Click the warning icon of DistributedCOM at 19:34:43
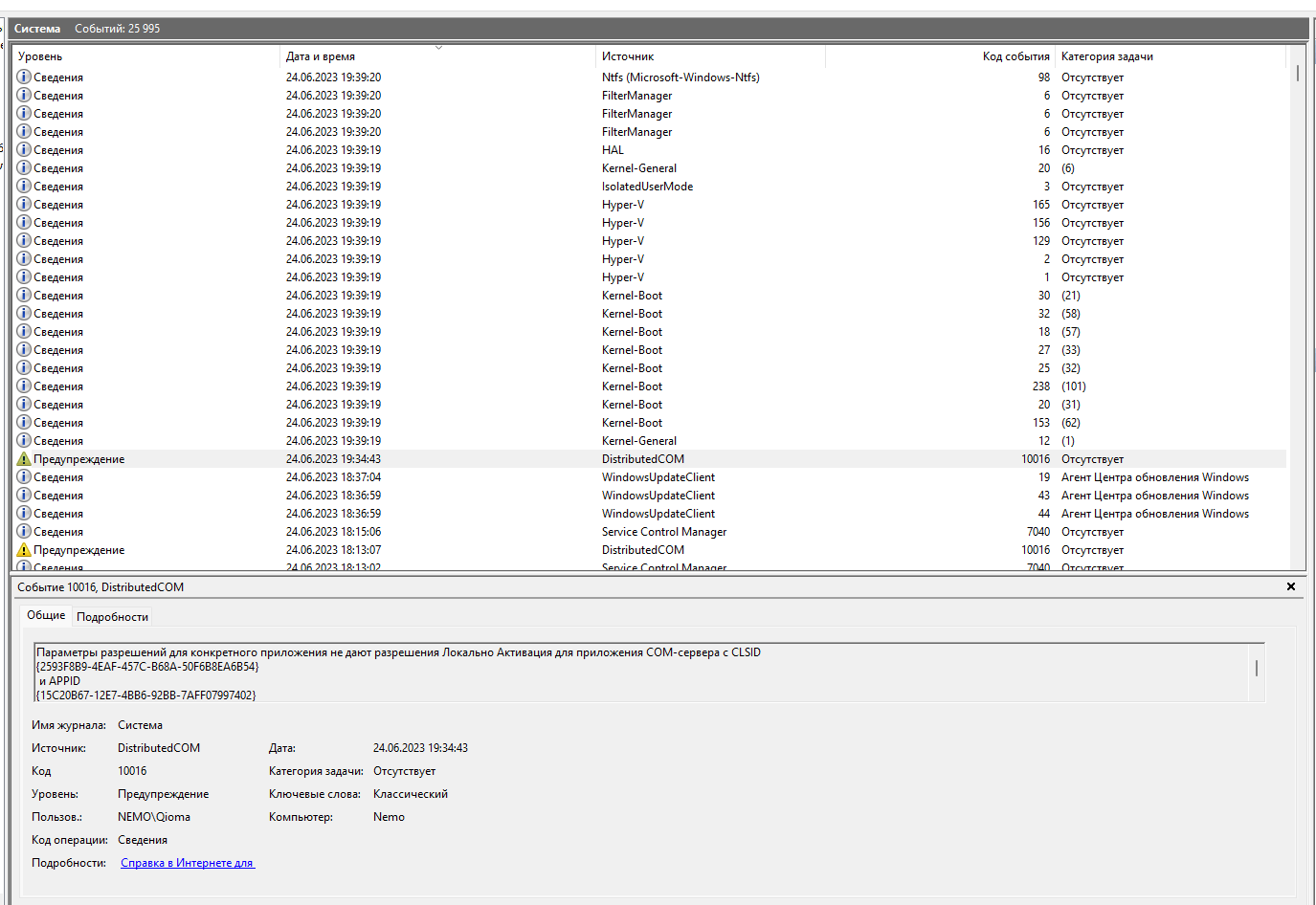 [x=24, y=459]
